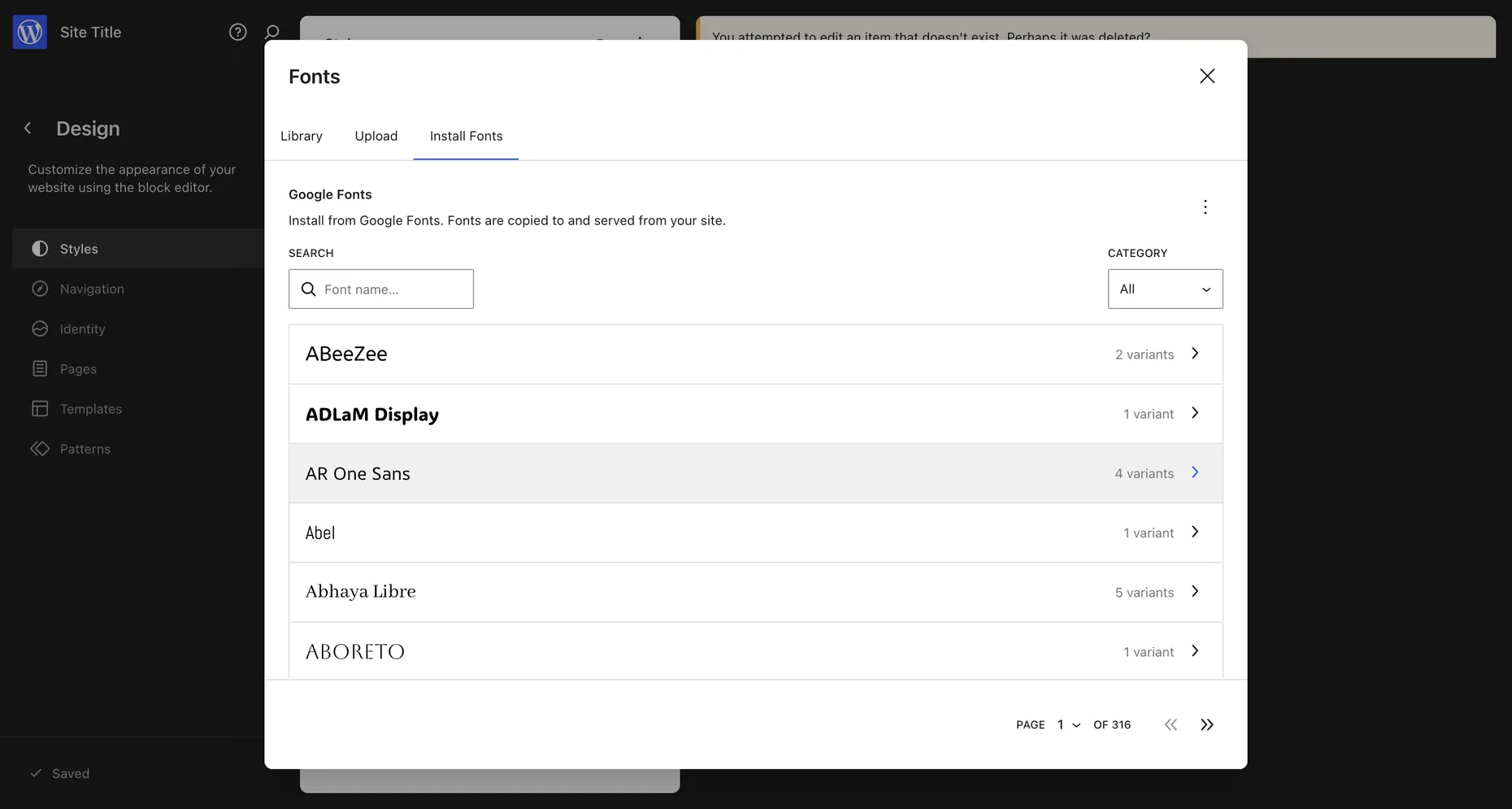The width and height of the screenshot is (1512, 809).
Task: Go back using arrow beside Design
Action: (x=28, y=128)
